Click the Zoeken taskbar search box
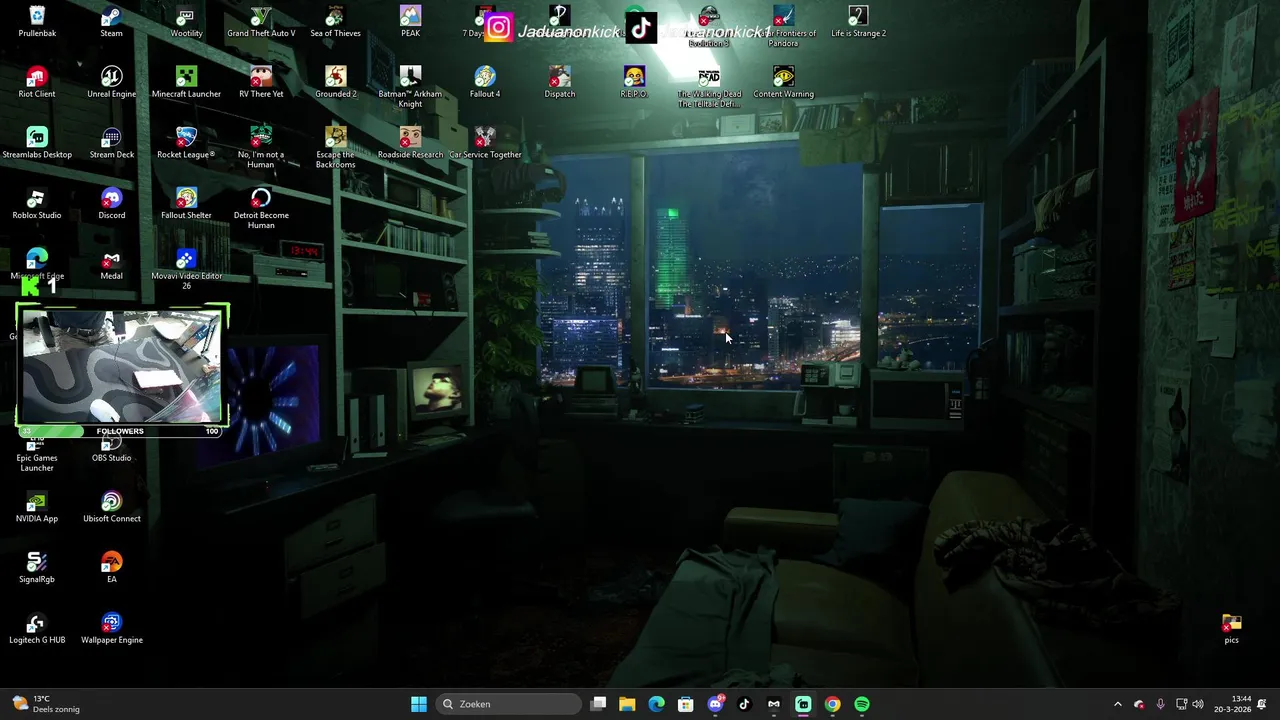This screenshot has height=720, width=1280. click(x=509, y=704)
